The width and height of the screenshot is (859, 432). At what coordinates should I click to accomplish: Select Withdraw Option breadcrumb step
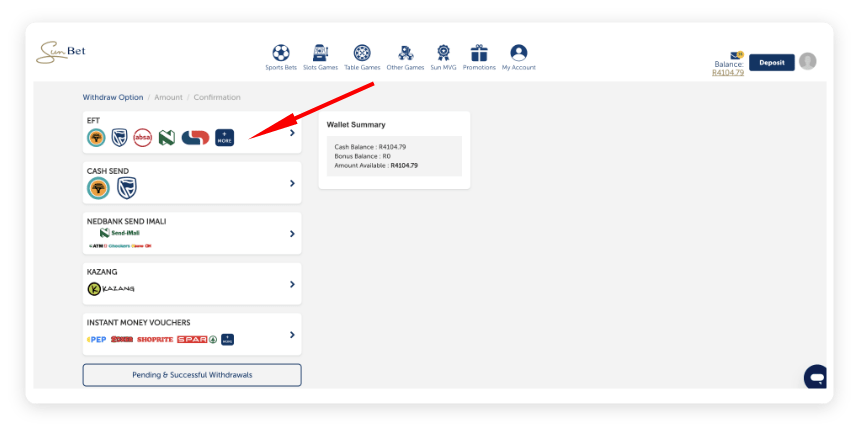pos(113,97)
